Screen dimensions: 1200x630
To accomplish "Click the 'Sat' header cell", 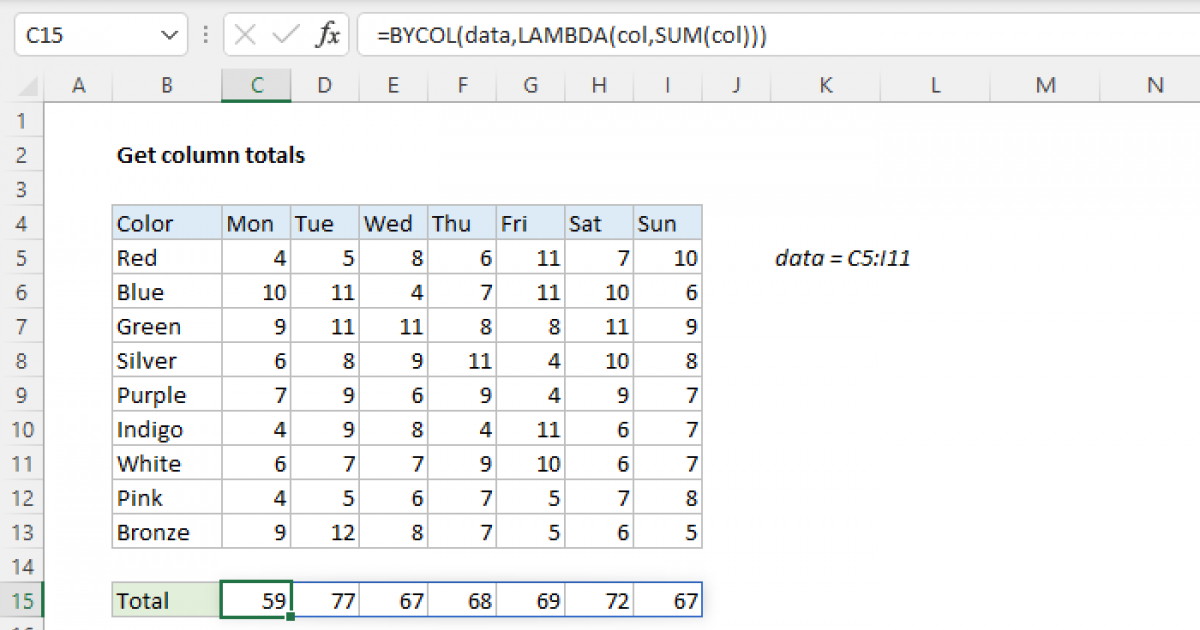I will [x=598, y=224].
